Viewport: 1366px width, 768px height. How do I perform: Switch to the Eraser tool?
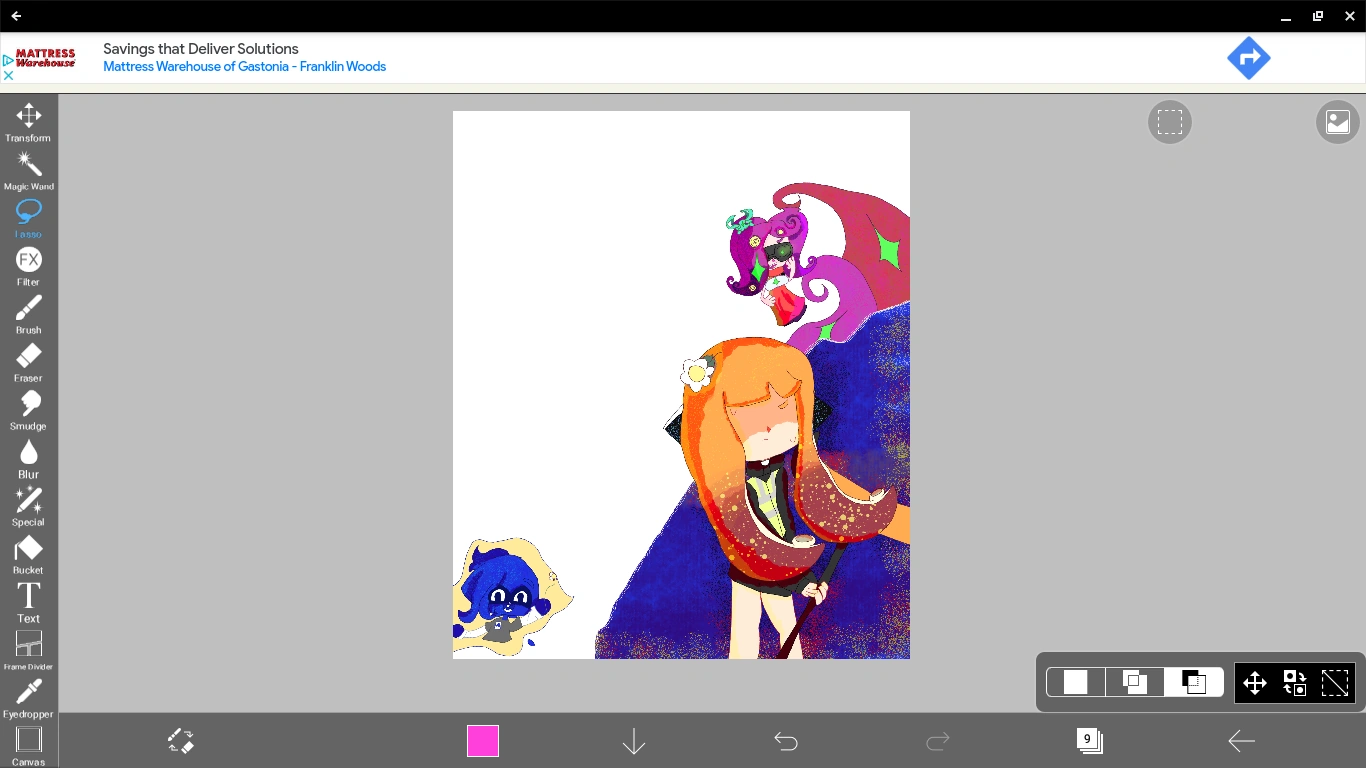point(27,359)
